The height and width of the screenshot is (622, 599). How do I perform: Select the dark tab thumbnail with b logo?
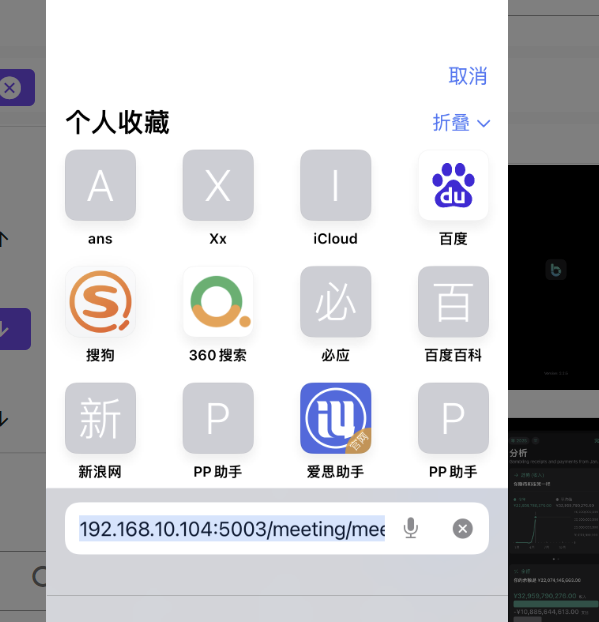tap(554, 277)
